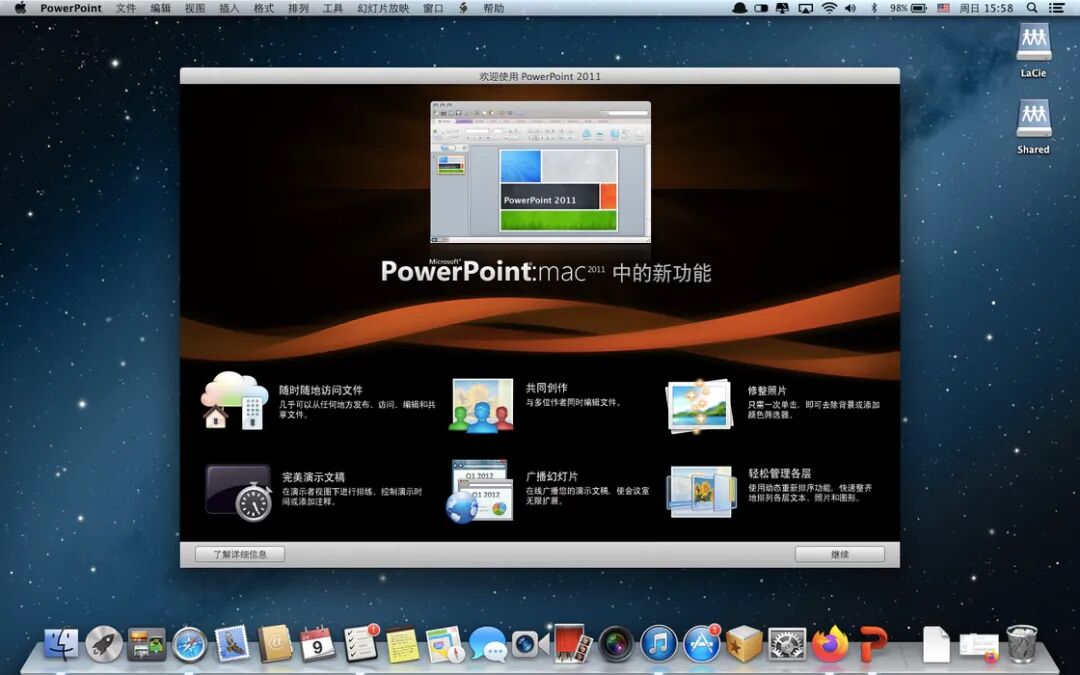The width and height of the screenshot is (1080, 675).
Task: Open the 帮助 menu
Action: [493, 8]
